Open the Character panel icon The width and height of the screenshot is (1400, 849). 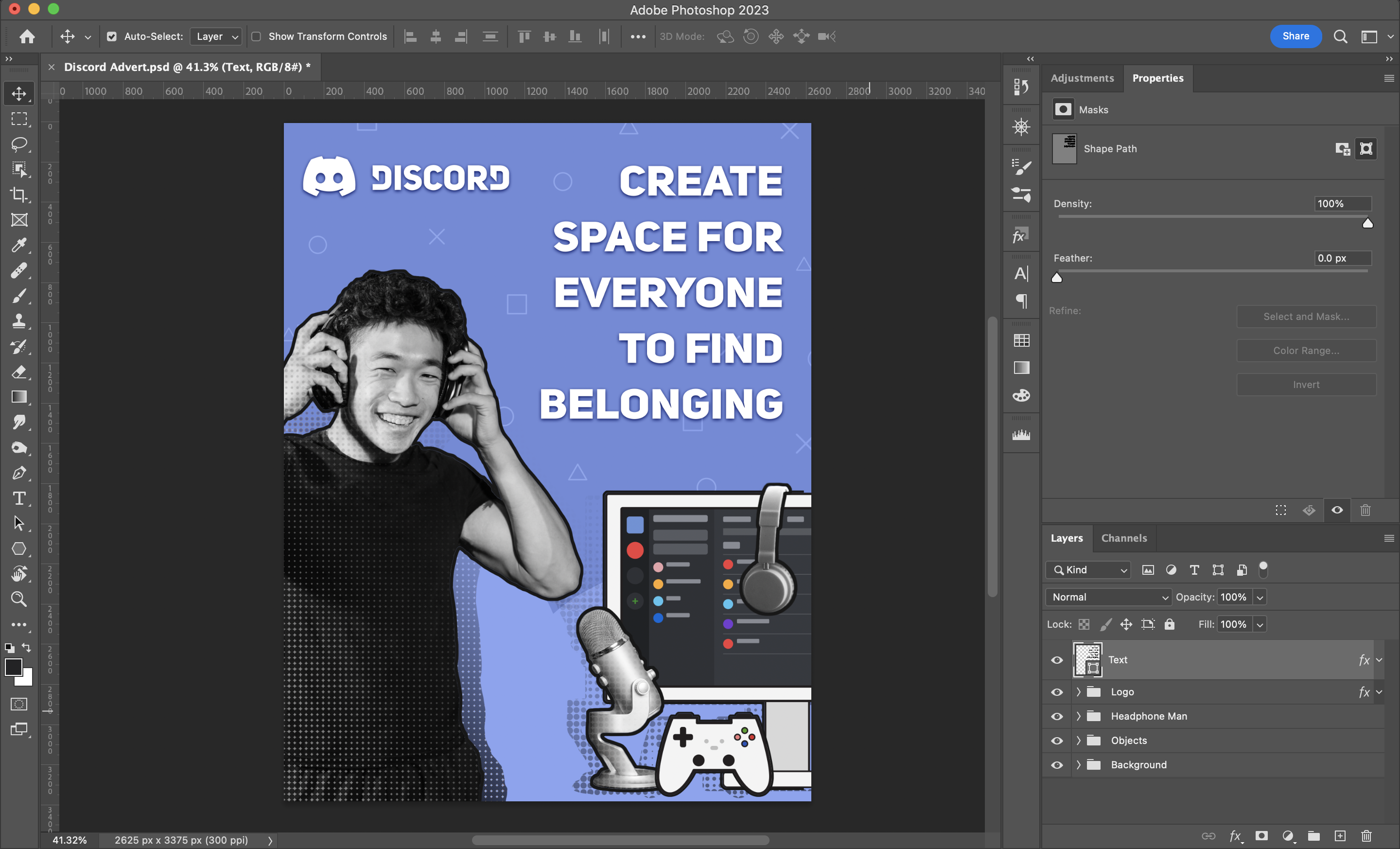point(1021,274)
